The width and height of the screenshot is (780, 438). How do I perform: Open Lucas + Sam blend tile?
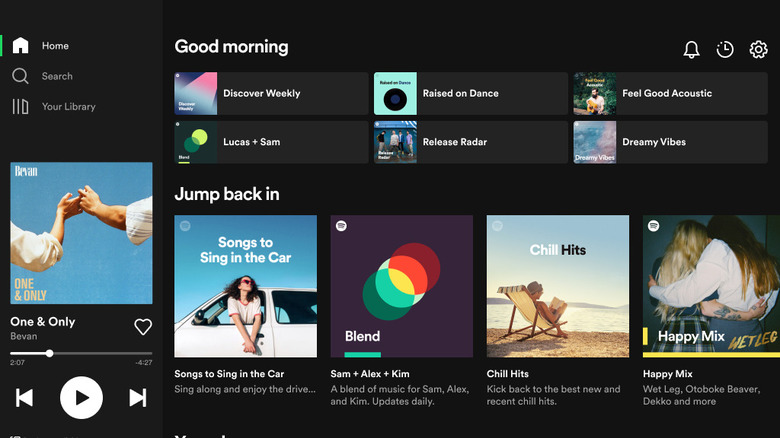(271, 142)
